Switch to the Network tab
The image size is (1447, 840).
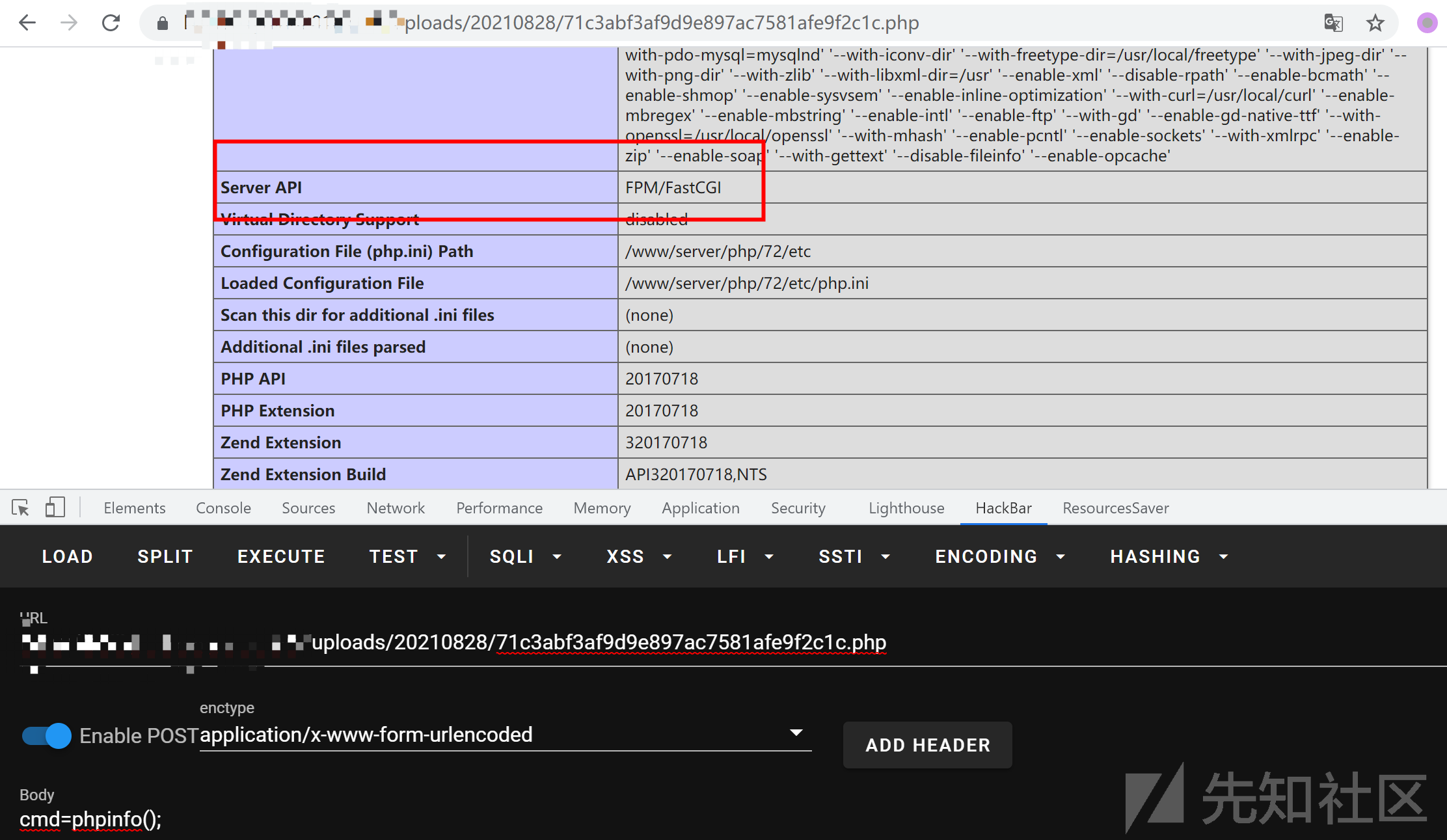click(x=396, y=508)
